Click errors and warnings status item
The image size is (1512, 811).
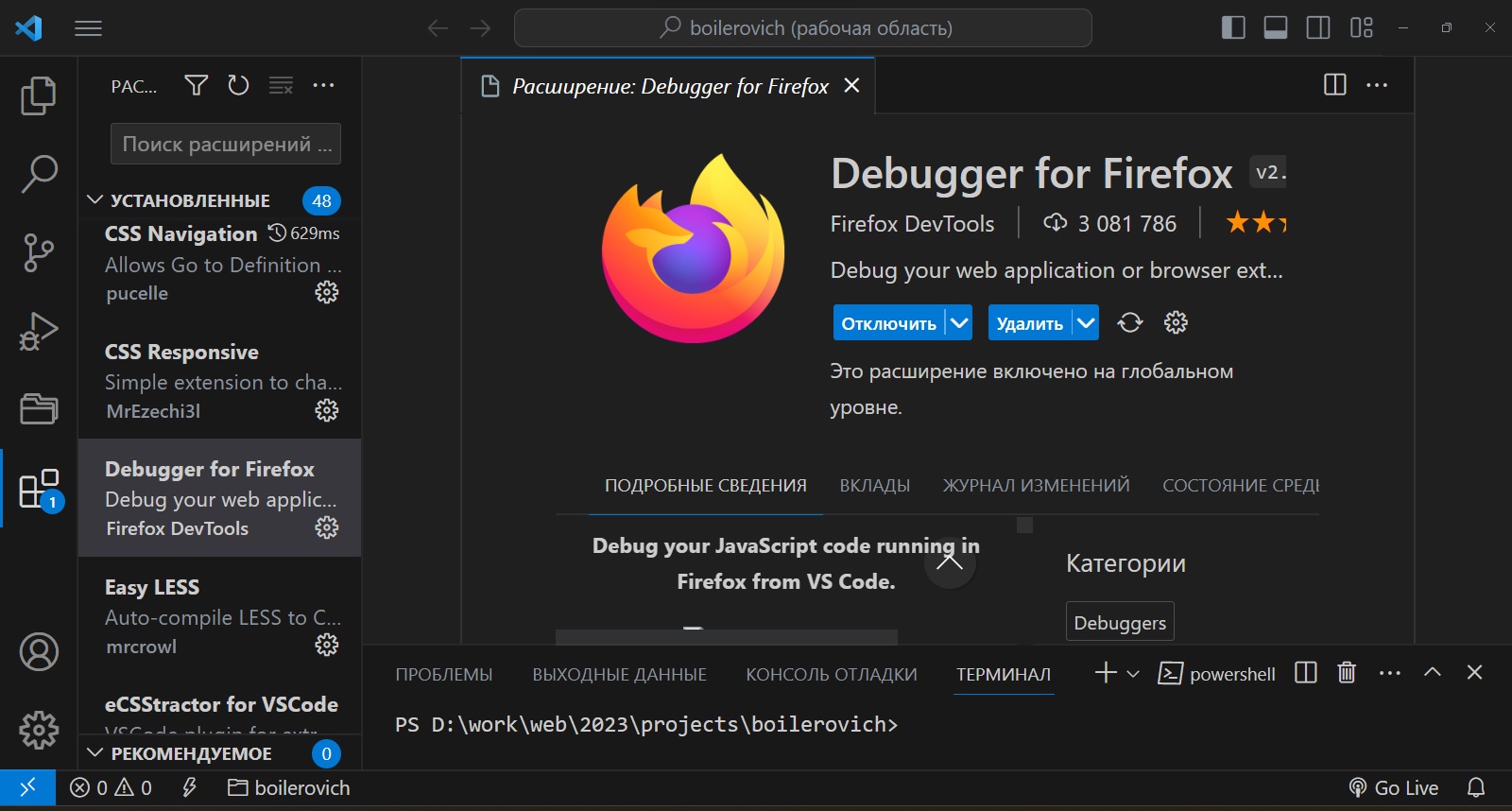click(x=111, y=787)
